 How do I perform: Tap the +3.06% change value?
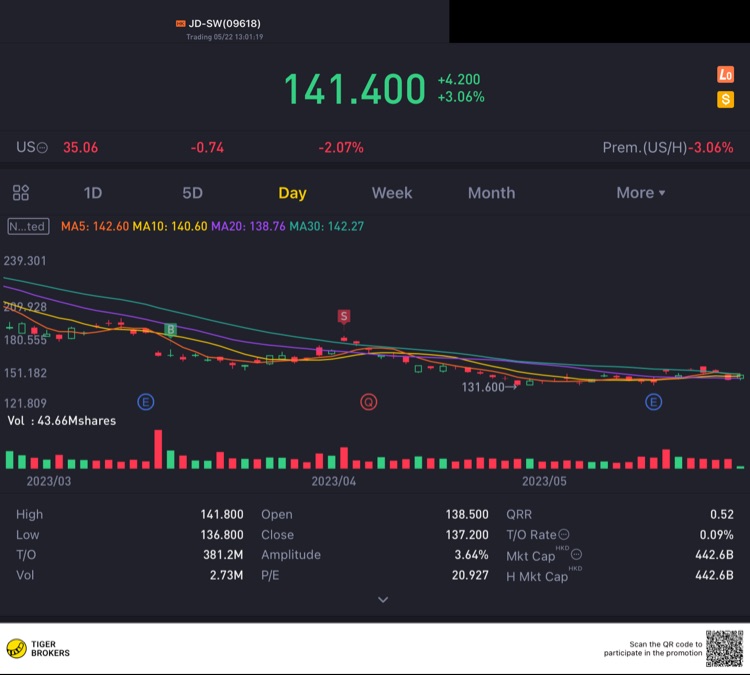[x=461, y=97]
